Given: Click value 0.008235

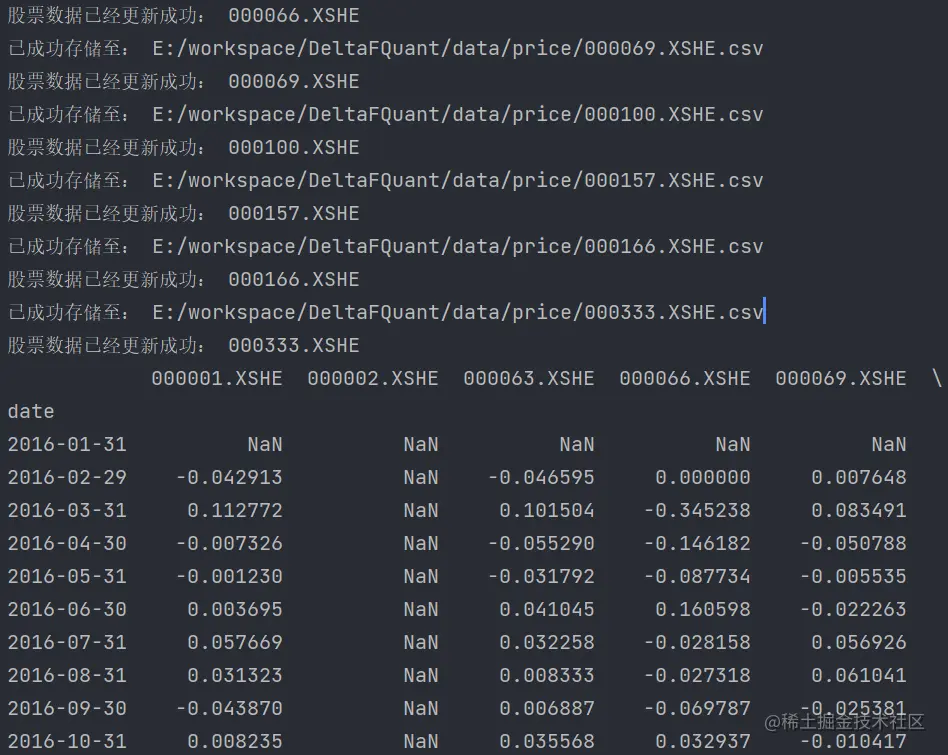Looking at the screenshot, I should (235, 741).
